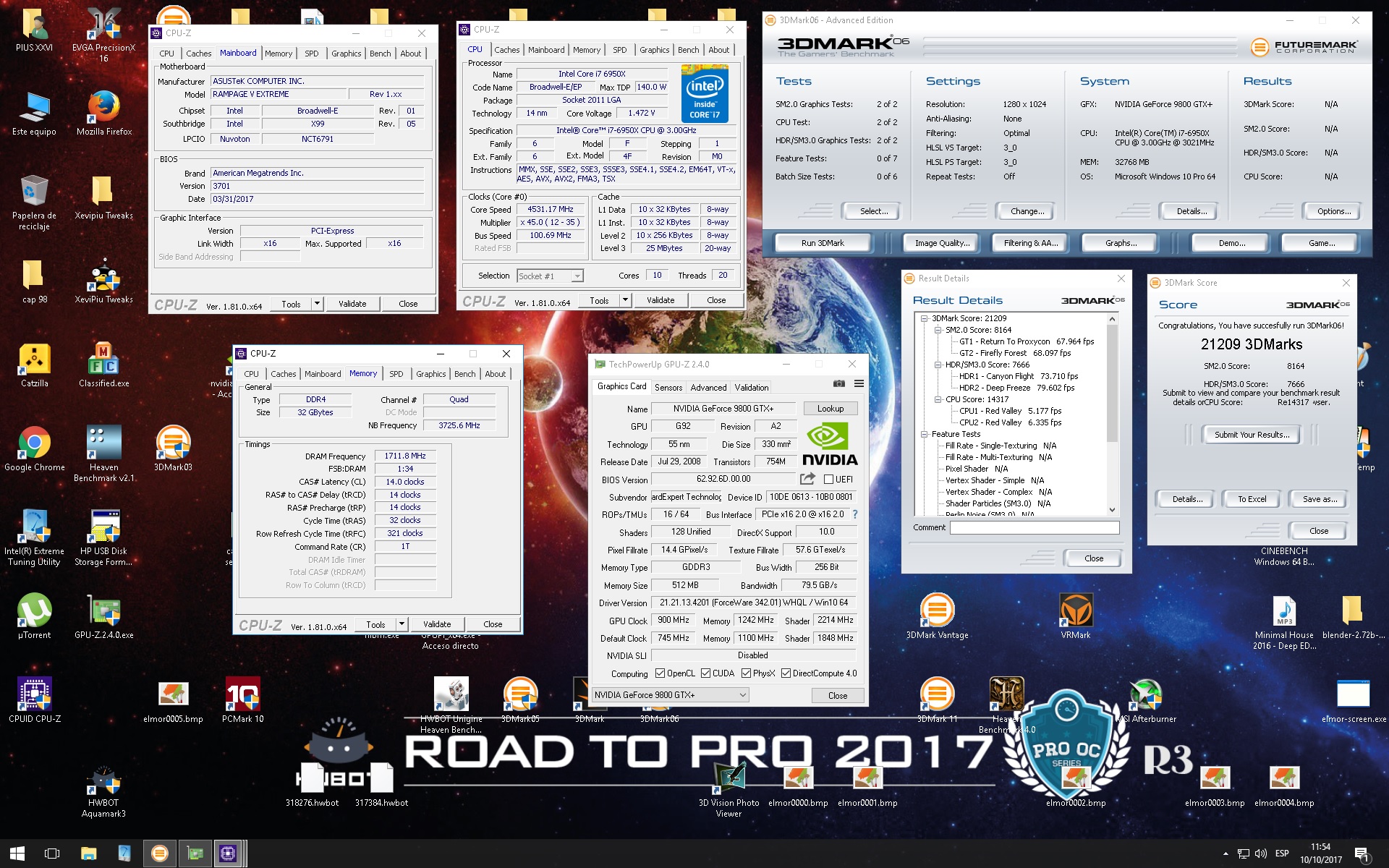This screenshot has width=1389, height=868.
Task: Click Image Quality button in 3DMark06
Action: [x=942, y=243]
